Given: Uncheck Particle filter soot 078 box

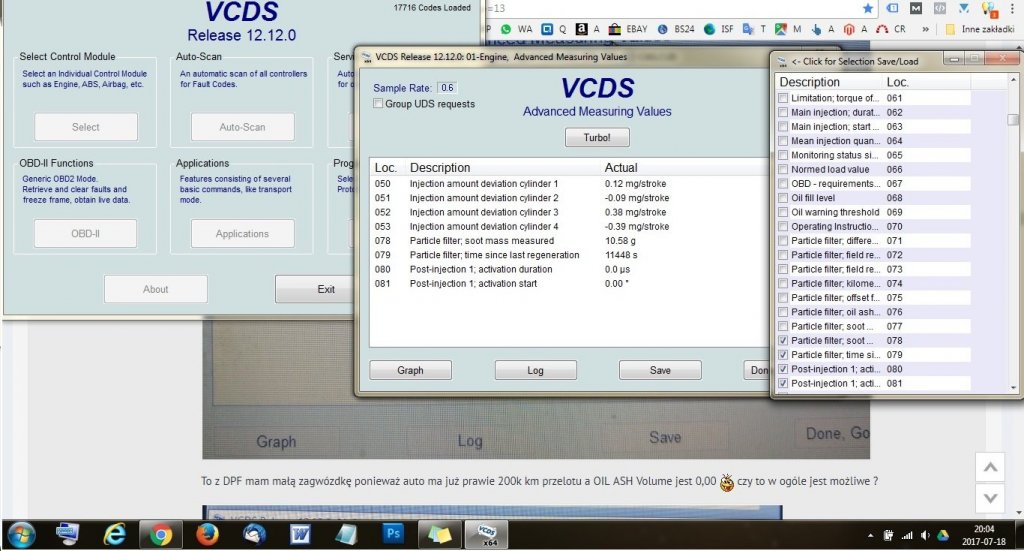Looking at the screenshot, I should [783, 340].
